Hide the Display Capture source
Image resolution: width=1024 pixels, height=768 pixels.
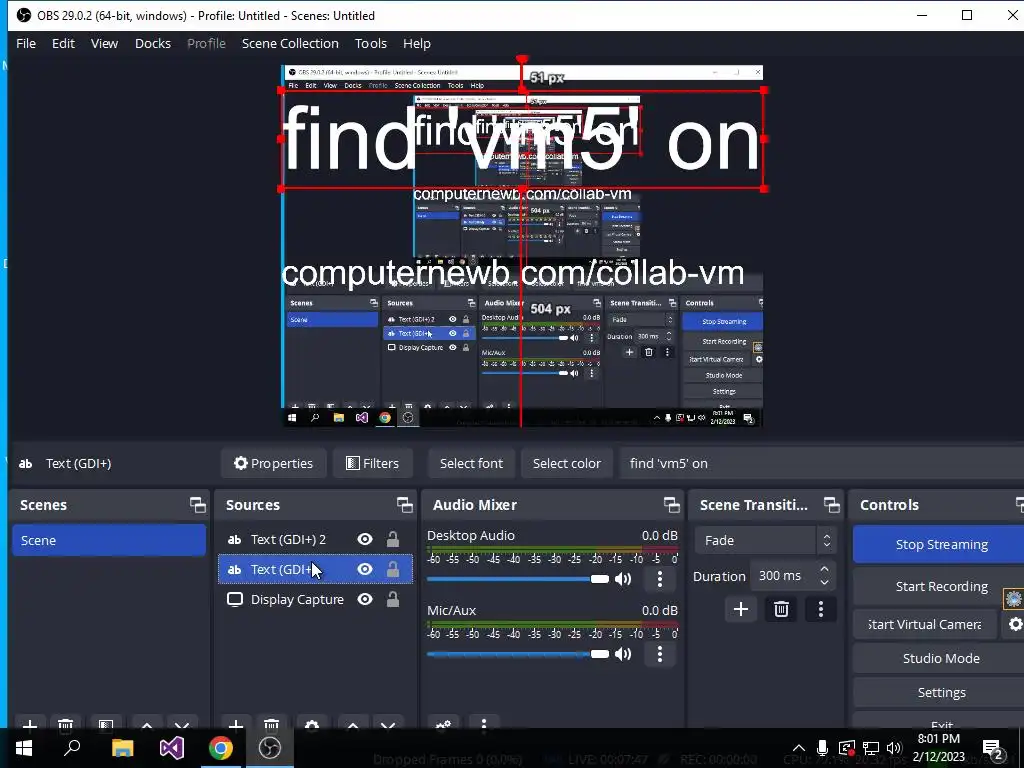[365, 600]
